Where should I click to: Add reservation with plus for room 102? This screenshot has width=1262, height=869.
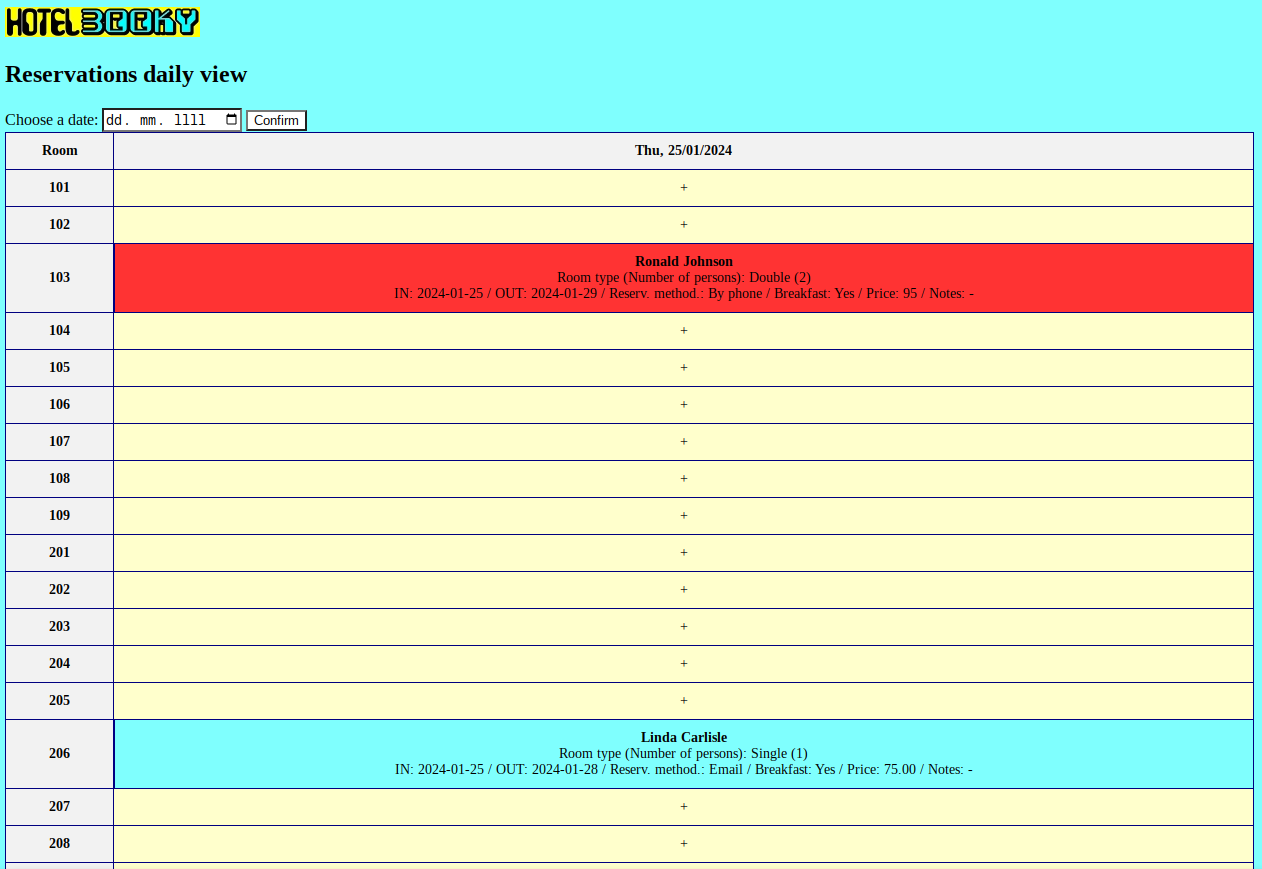coord(683,225)
